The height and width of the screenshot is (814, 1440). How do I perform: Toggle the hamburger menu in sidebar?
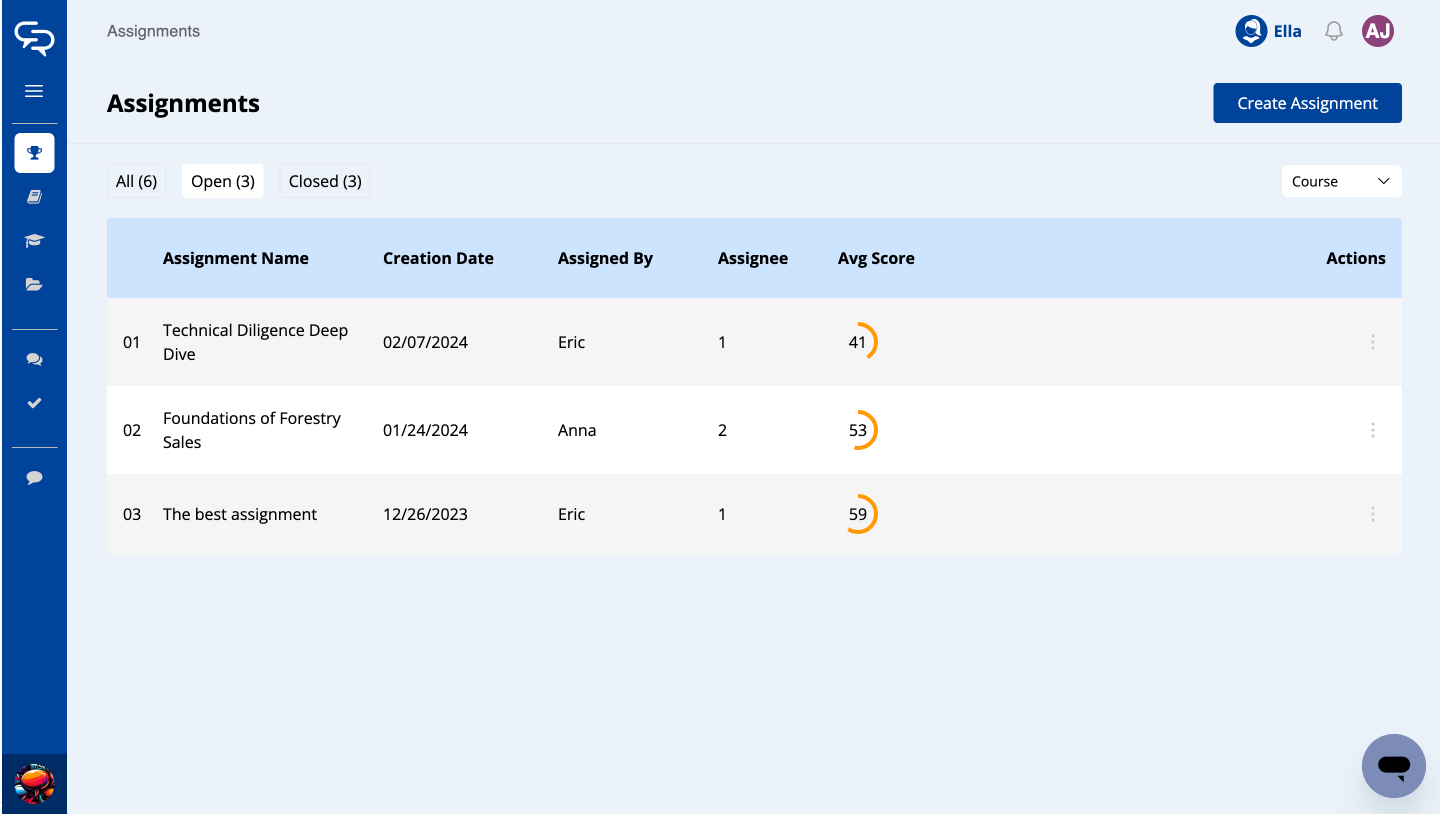(x=34, y=91)
